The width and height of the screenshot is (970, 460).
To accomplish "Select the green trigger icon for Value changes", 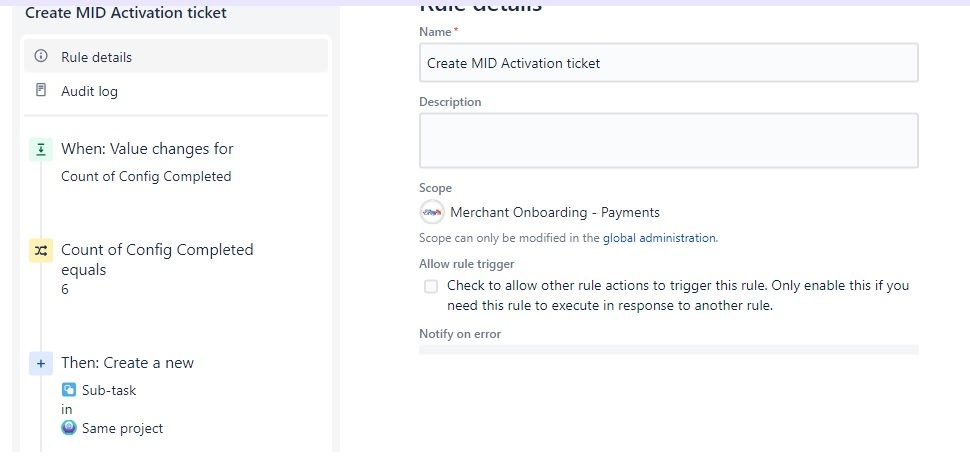I will point(41,149).
